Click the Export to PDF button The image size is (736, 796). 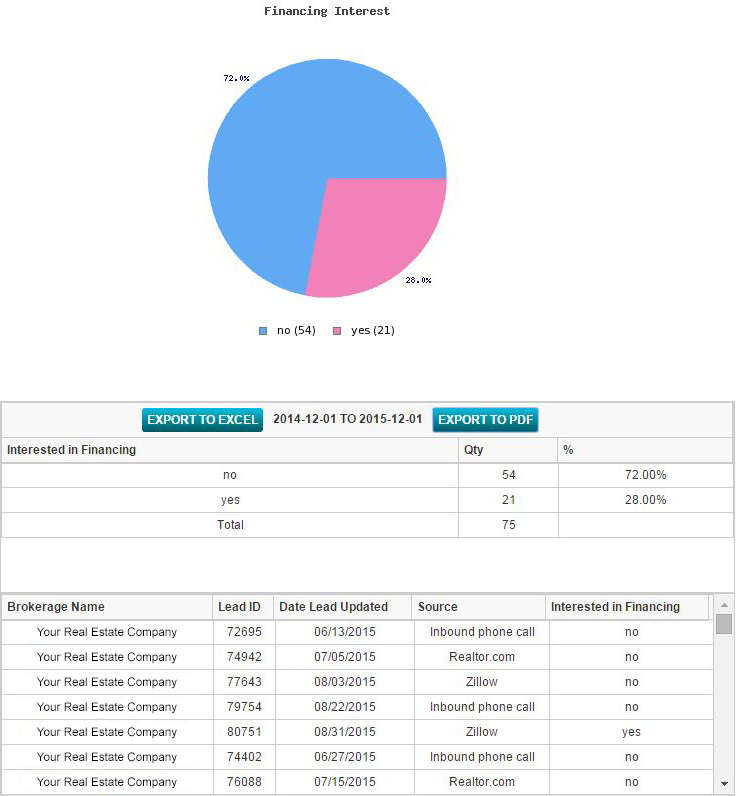point(485,420)
